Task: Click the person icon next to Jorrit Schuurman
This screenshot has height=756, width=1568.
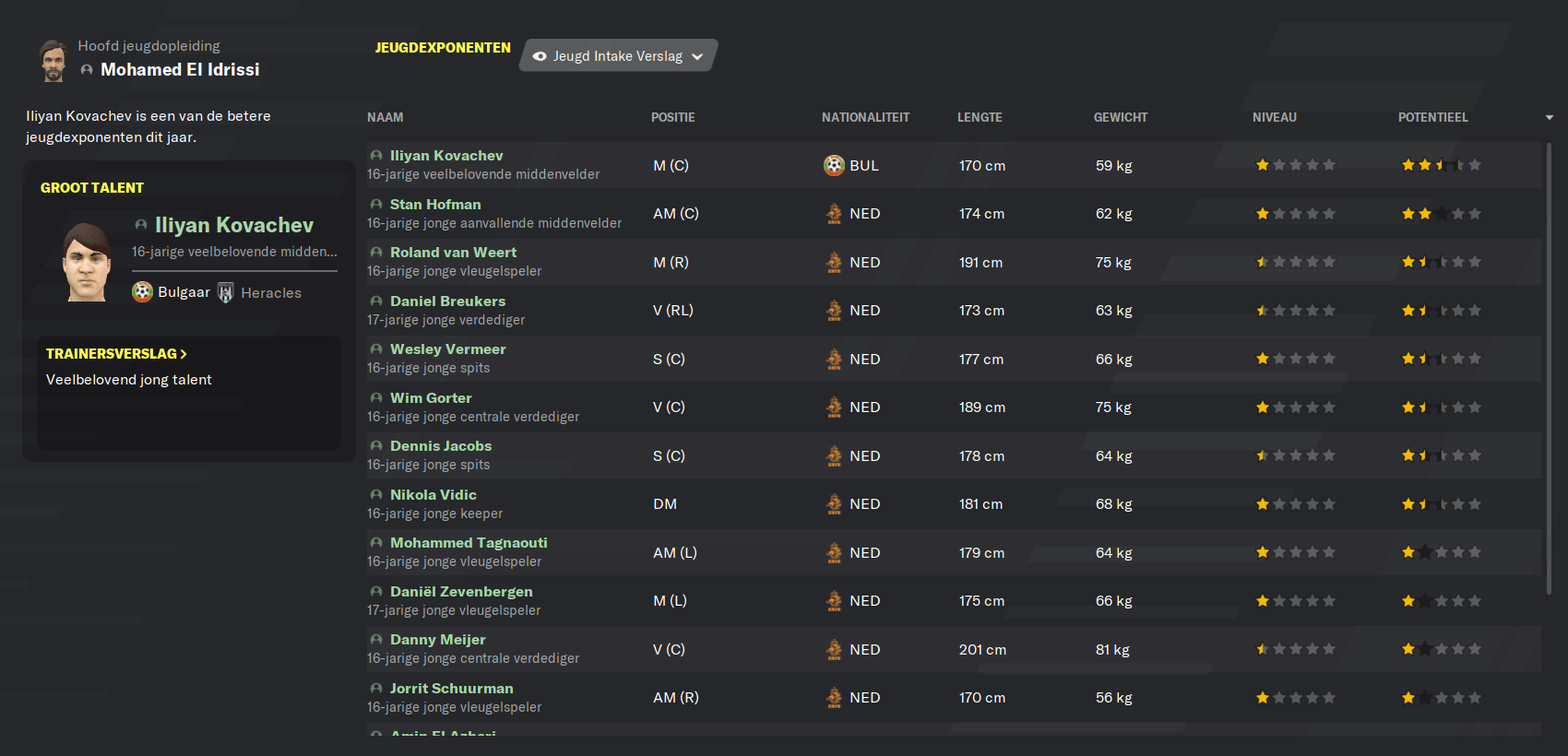Action: 376,689
